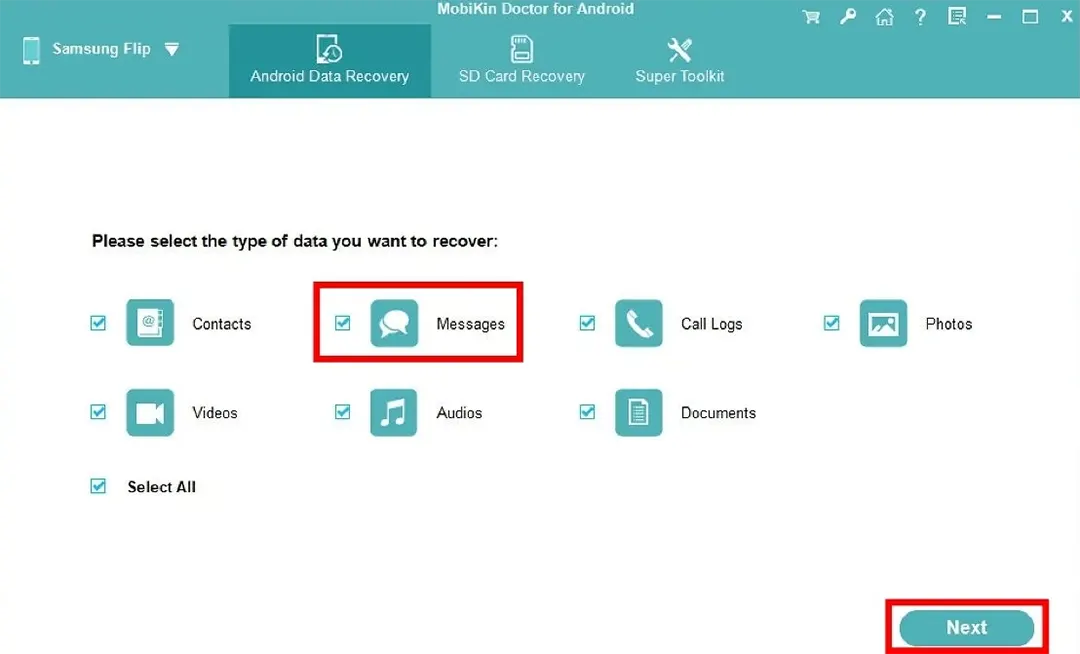Open the shopping cart purchase page

click(x=811, y=16)
